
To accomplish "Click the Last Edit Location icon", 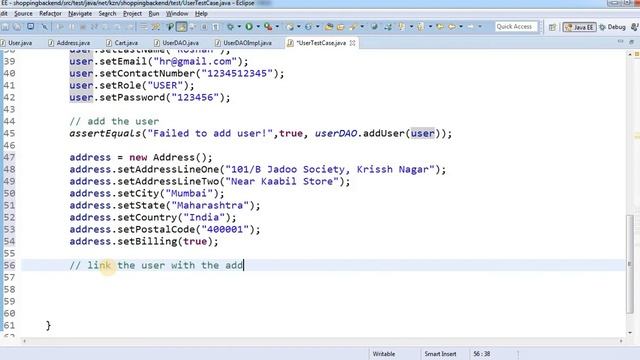I will click(x=440, y=27).
